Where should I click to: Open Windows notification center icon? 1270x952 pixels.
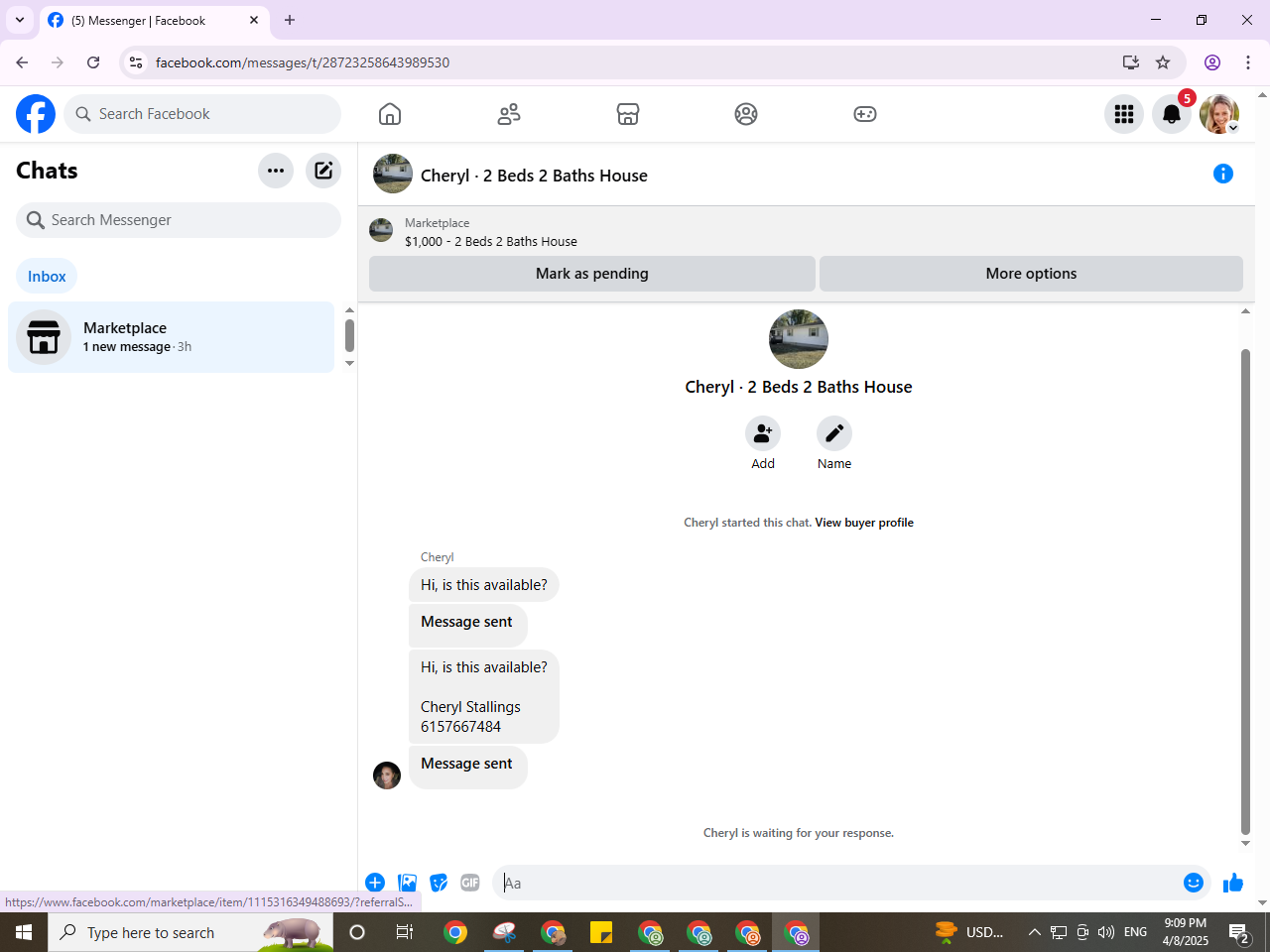click(1239, 932)
